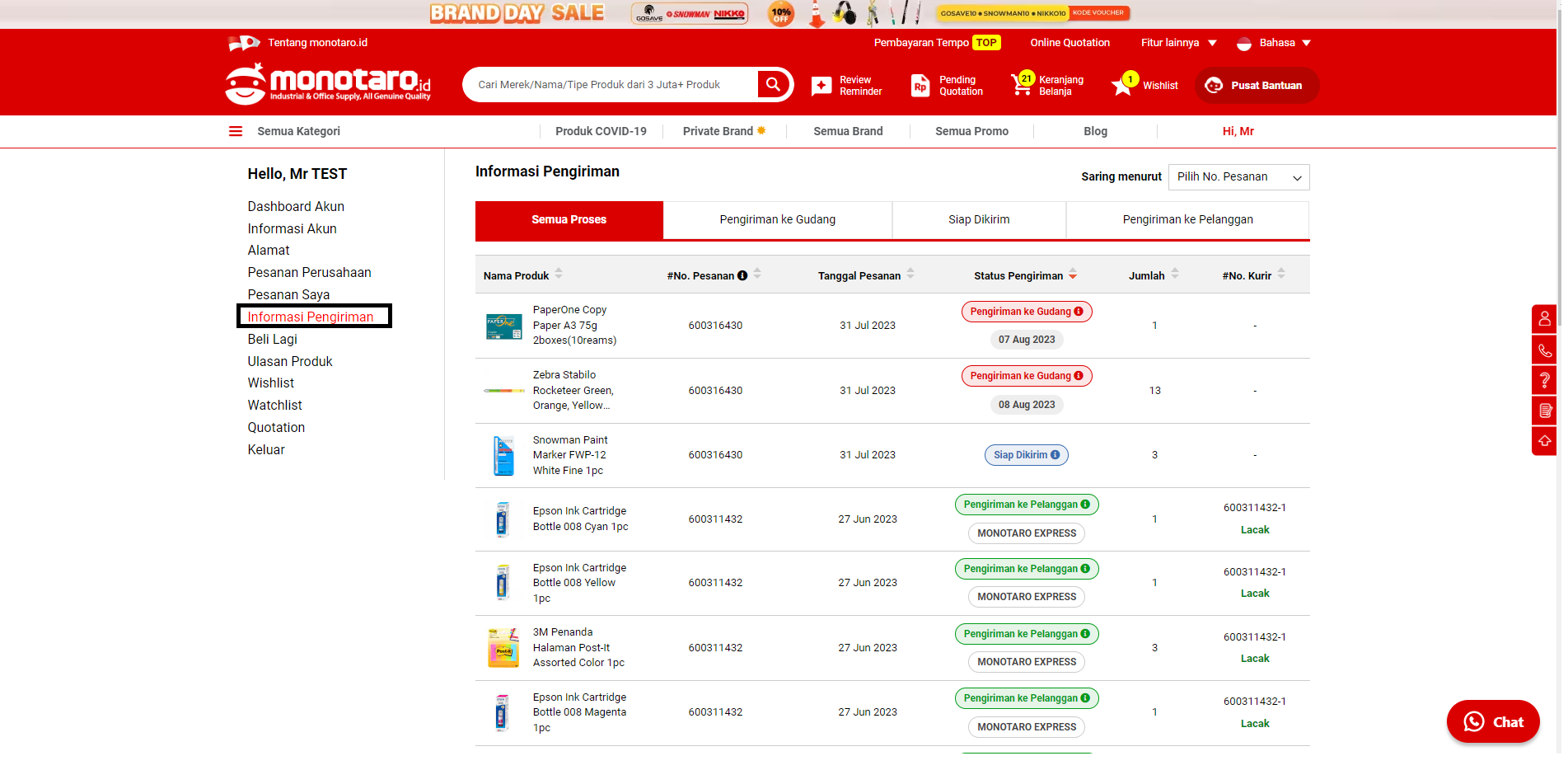Click the Brand Day Sale banner
The height and width of the screenshot is (770, 1568).
[x=779, y=14]
